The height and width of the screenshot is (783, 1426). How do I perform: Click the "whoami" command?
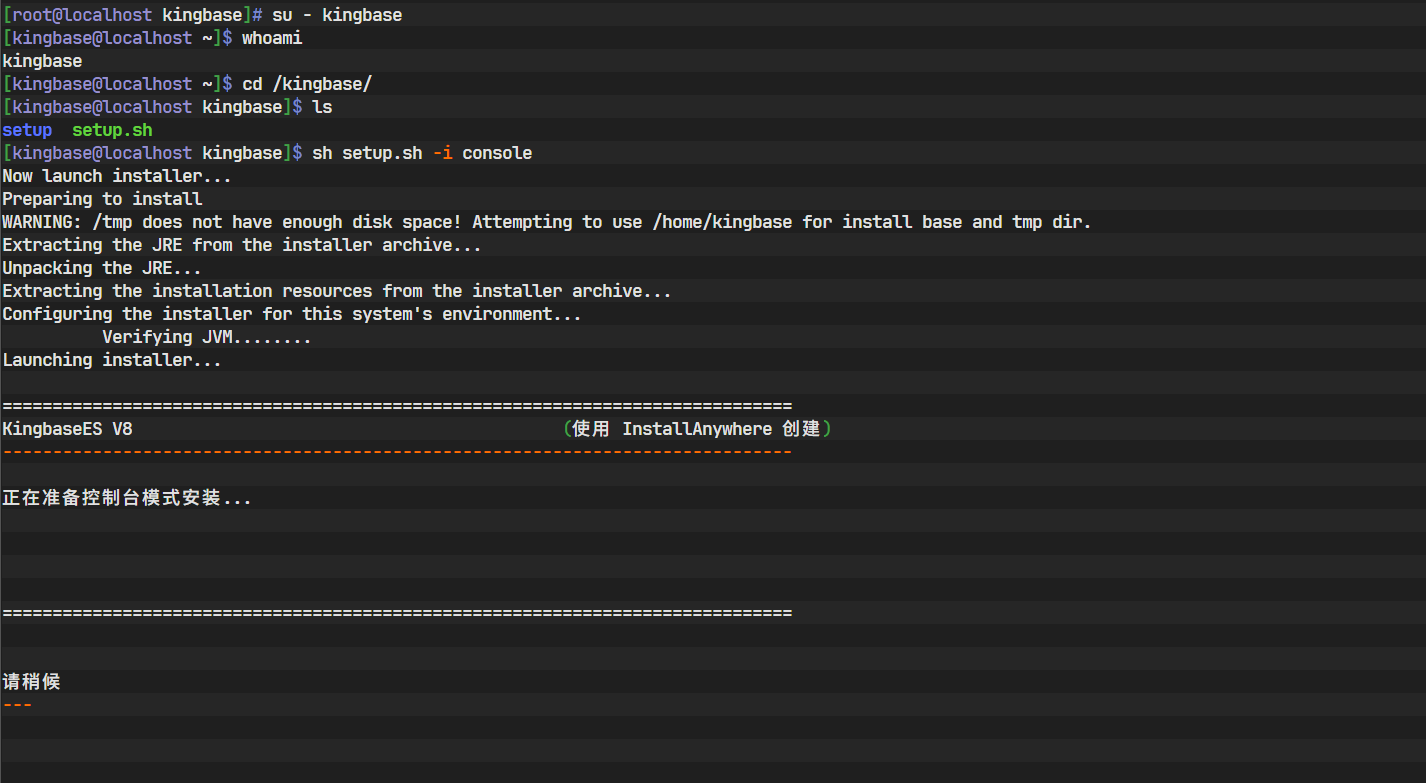[x=272, y=38]
